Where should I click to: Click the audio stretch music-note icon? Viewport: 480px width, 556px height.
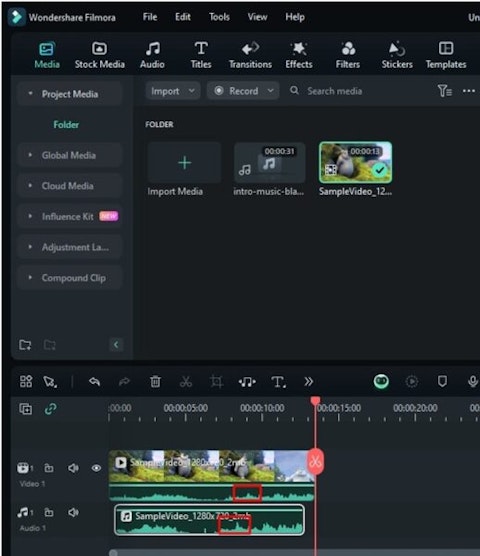(247, 382)
